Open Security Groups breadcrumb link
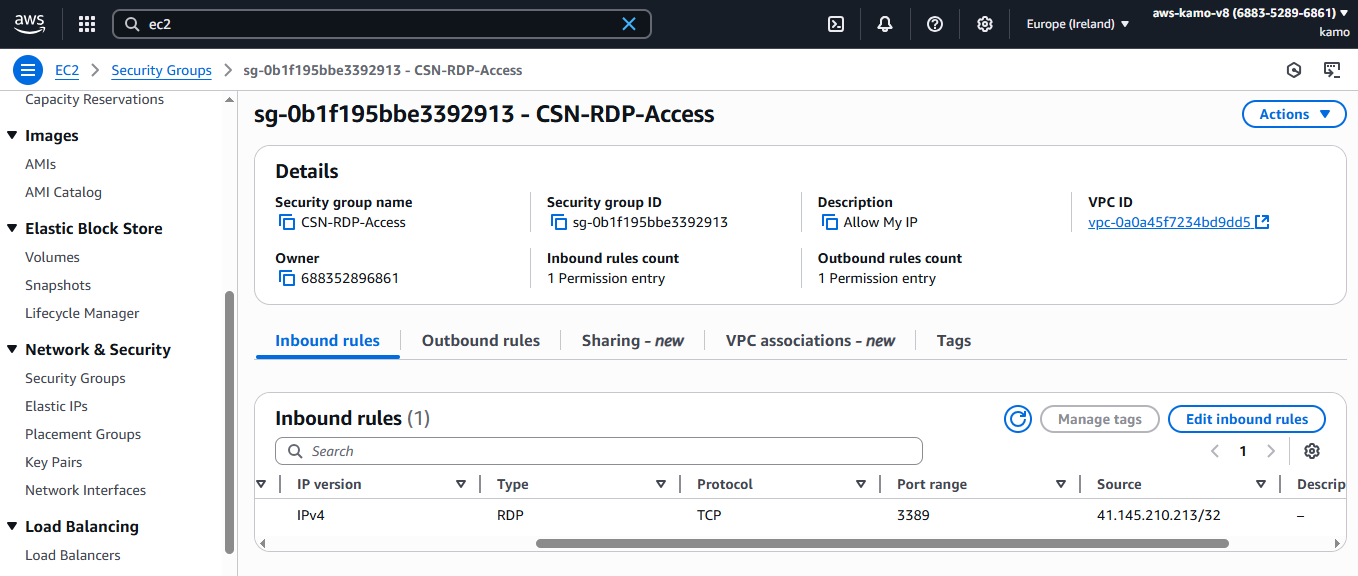1358x576 pixels. tap(161, 70)
